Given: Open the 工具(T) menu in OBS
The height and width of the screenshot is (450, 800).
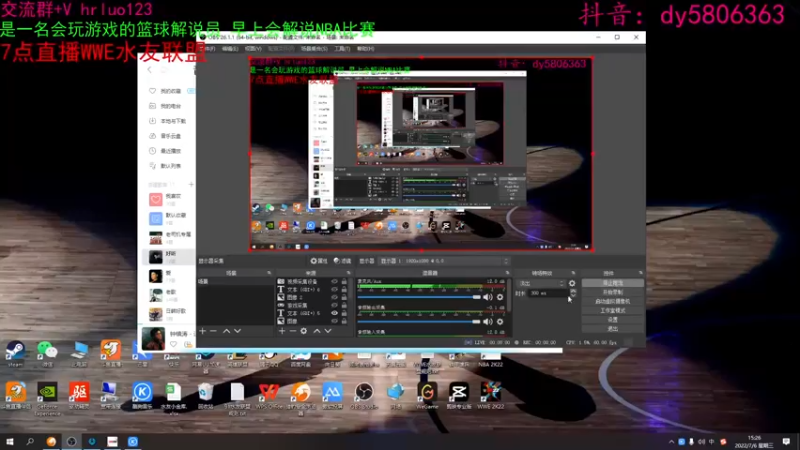Looking at the screenshot, I should [342, 49].
